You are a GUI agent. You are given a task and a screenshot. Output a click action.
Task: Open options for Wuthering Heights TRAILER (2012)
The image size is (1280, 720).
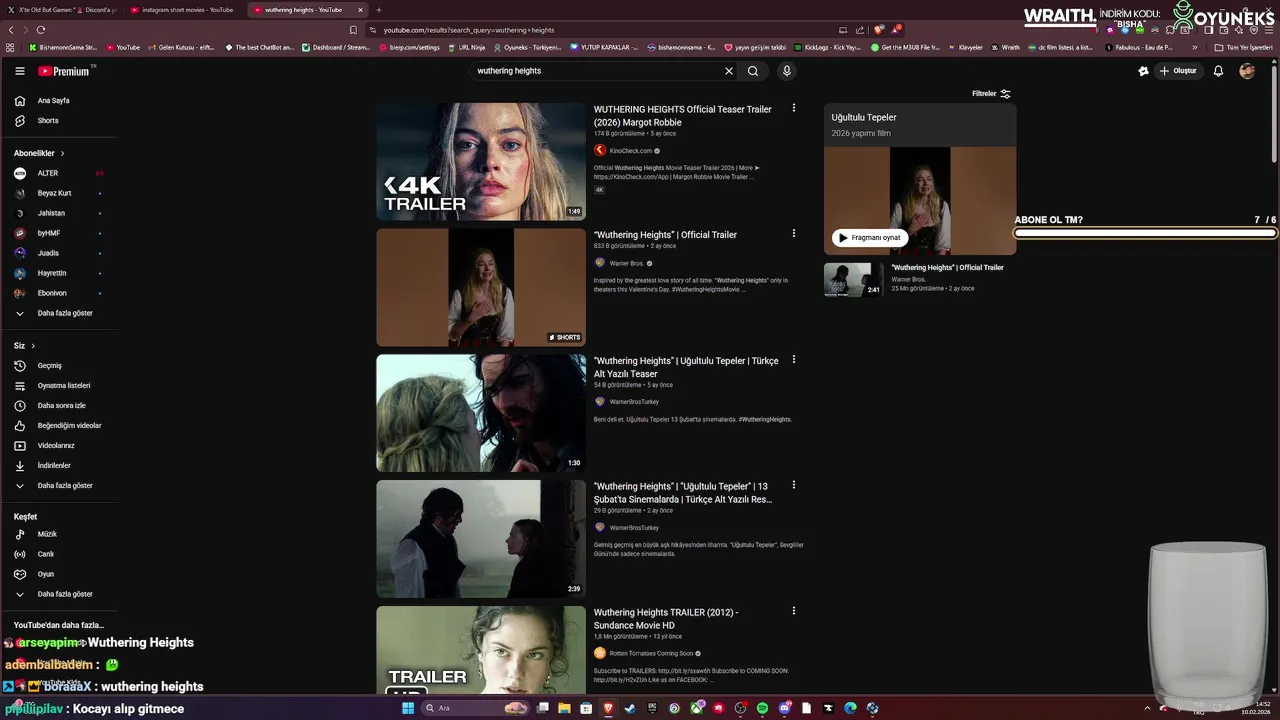pyautogui.click(x=794, y=611)
